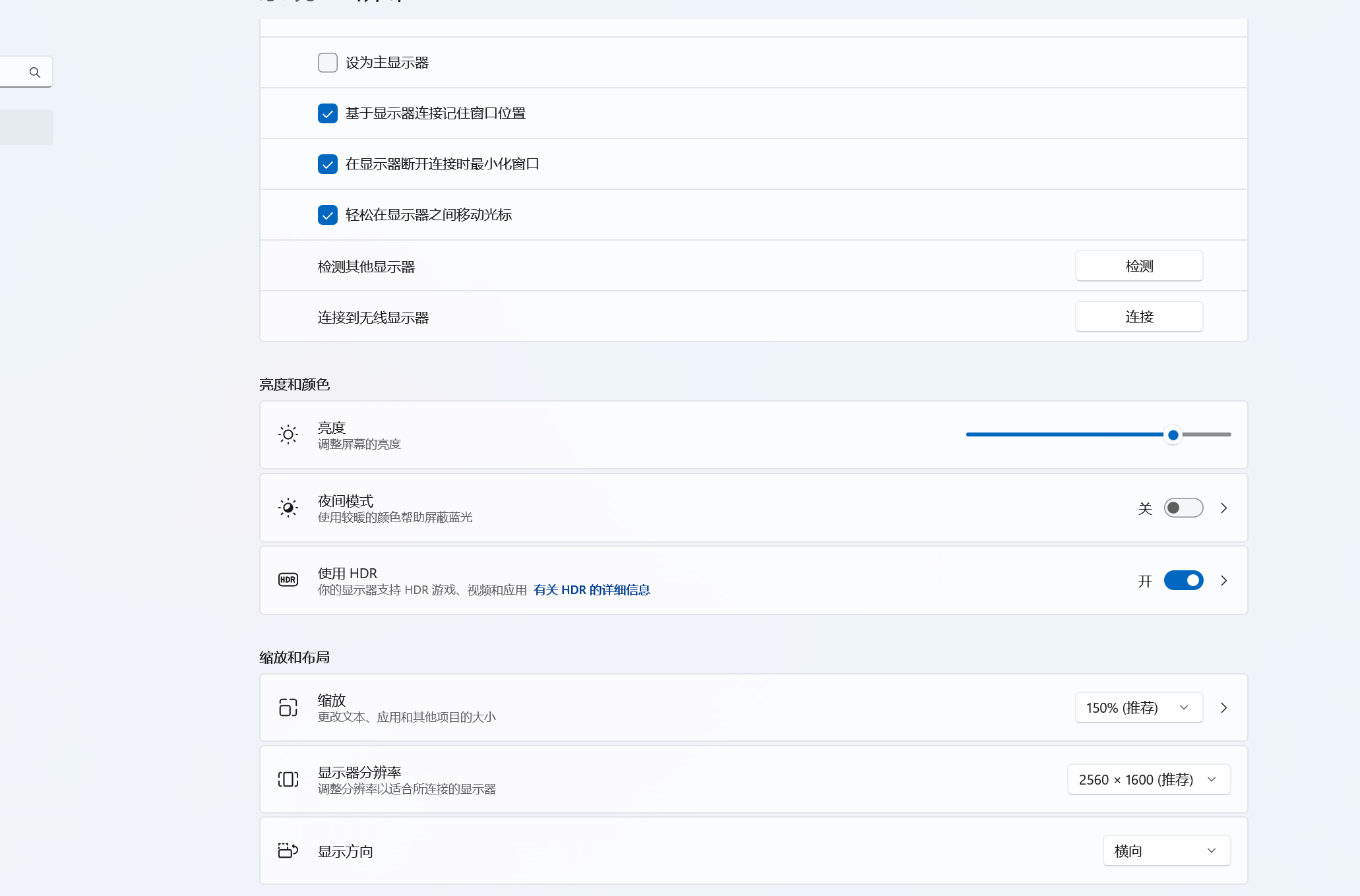Open the 横向 orientation dropdown

tap(1166, 851)
